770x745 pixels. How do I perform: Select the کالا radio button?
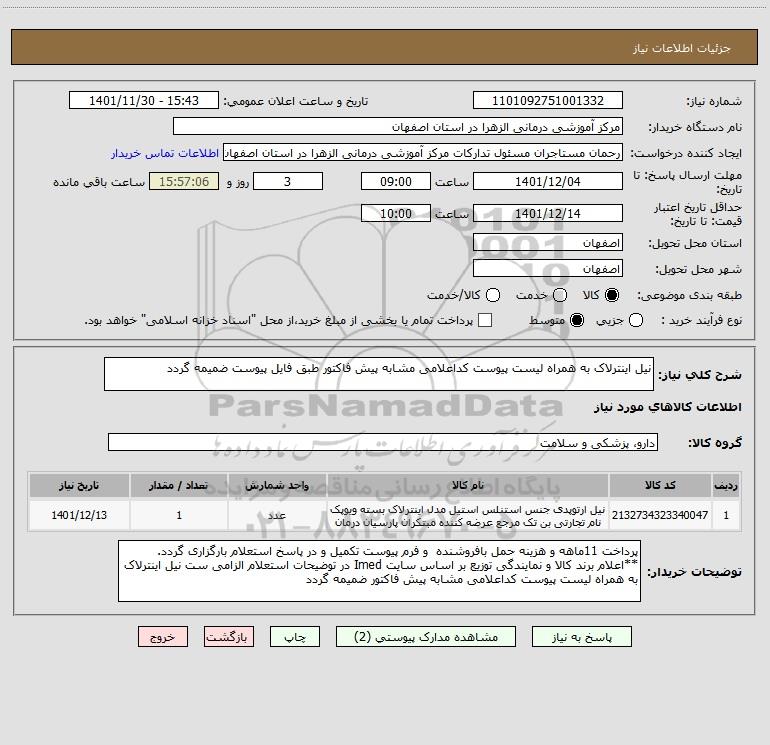coord(612,295)
